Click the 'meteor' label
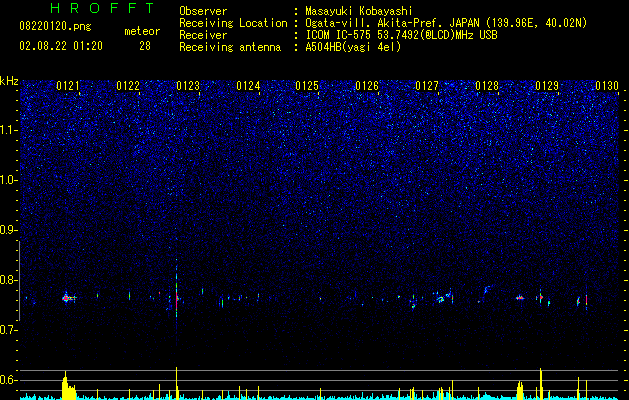This screenshot has width=629, height=400. (x=142, y=31)
